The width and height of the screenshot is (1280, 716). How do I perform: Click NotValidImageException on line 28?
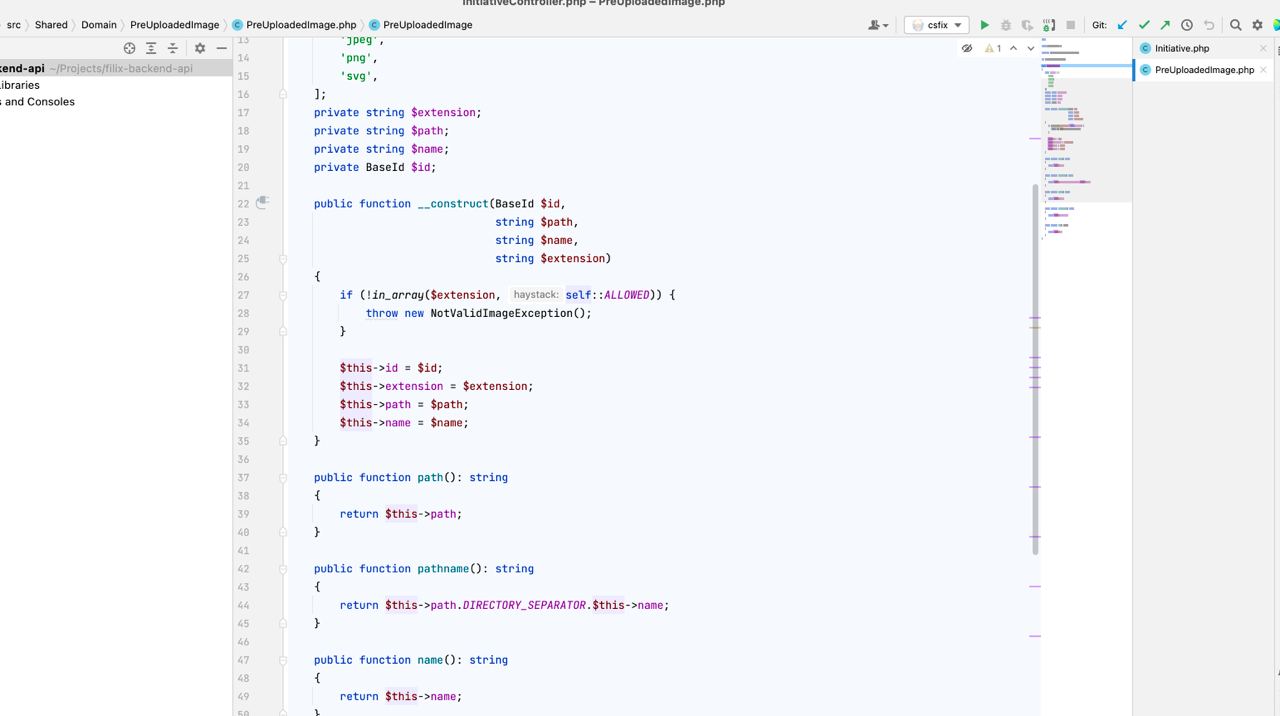[501, 313]
